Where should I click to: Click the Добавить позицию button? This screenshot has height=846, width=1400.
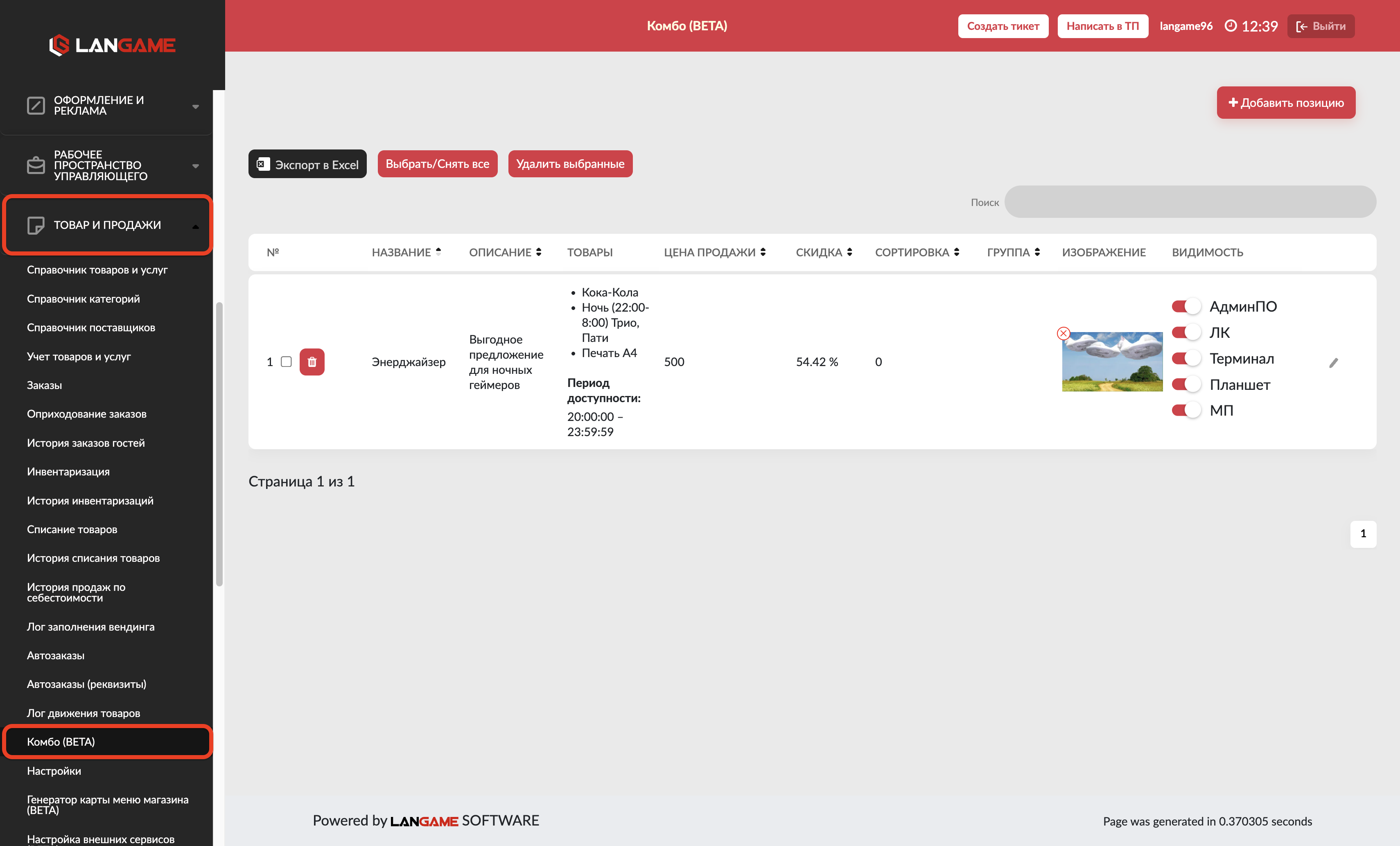coord(1286,102)
